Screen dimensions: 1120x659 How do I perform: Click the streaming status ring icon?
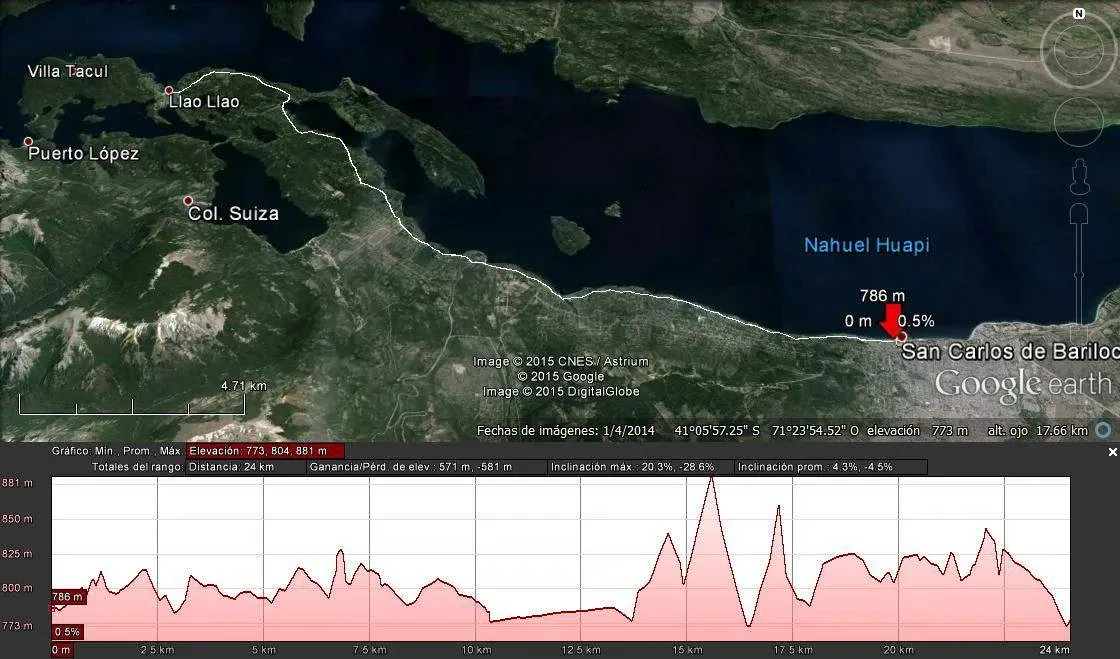(1102, 430)
